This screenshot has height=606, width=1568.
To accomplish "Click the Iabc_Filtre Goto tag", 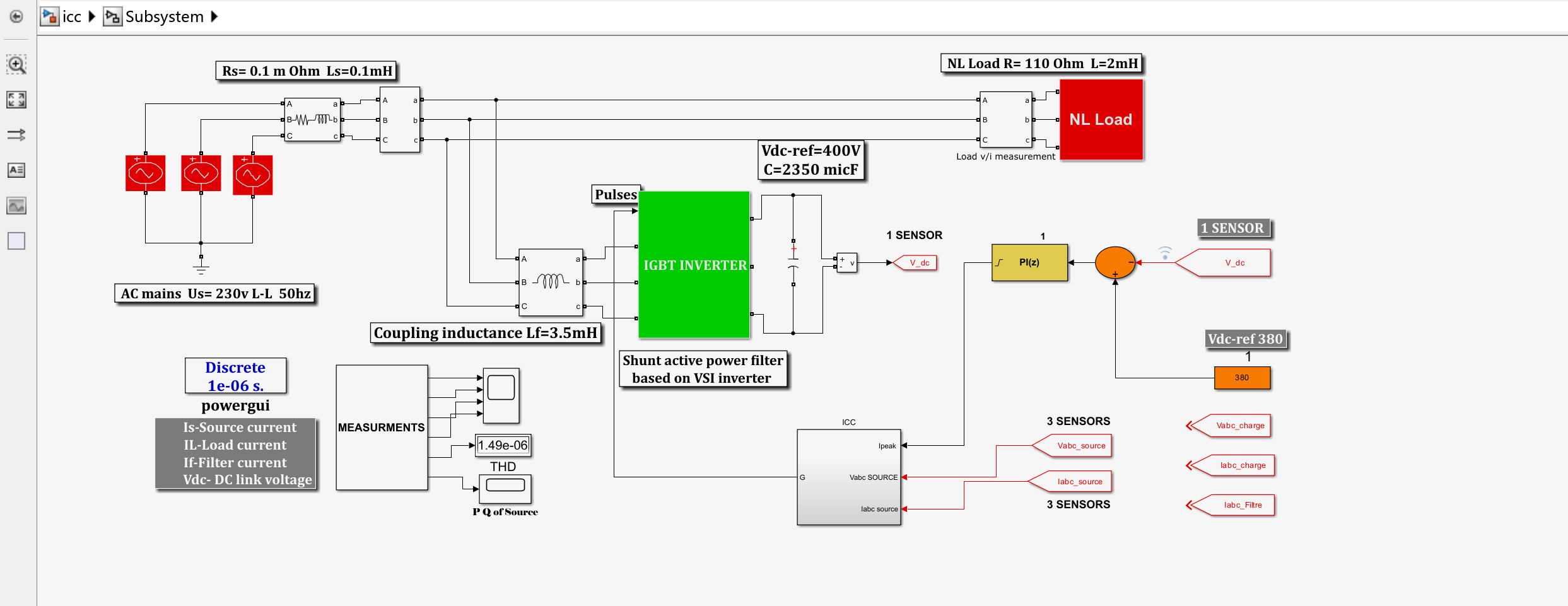I will pyautogui.click(x=1231, y=505).
